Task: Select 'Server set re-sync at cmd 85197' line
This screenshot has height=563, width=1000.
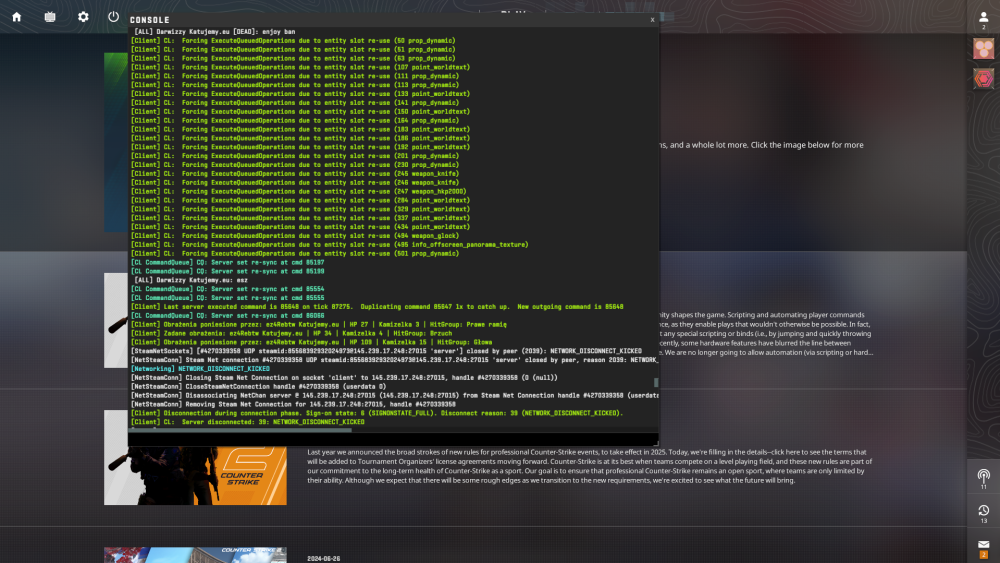Action: 228,263
